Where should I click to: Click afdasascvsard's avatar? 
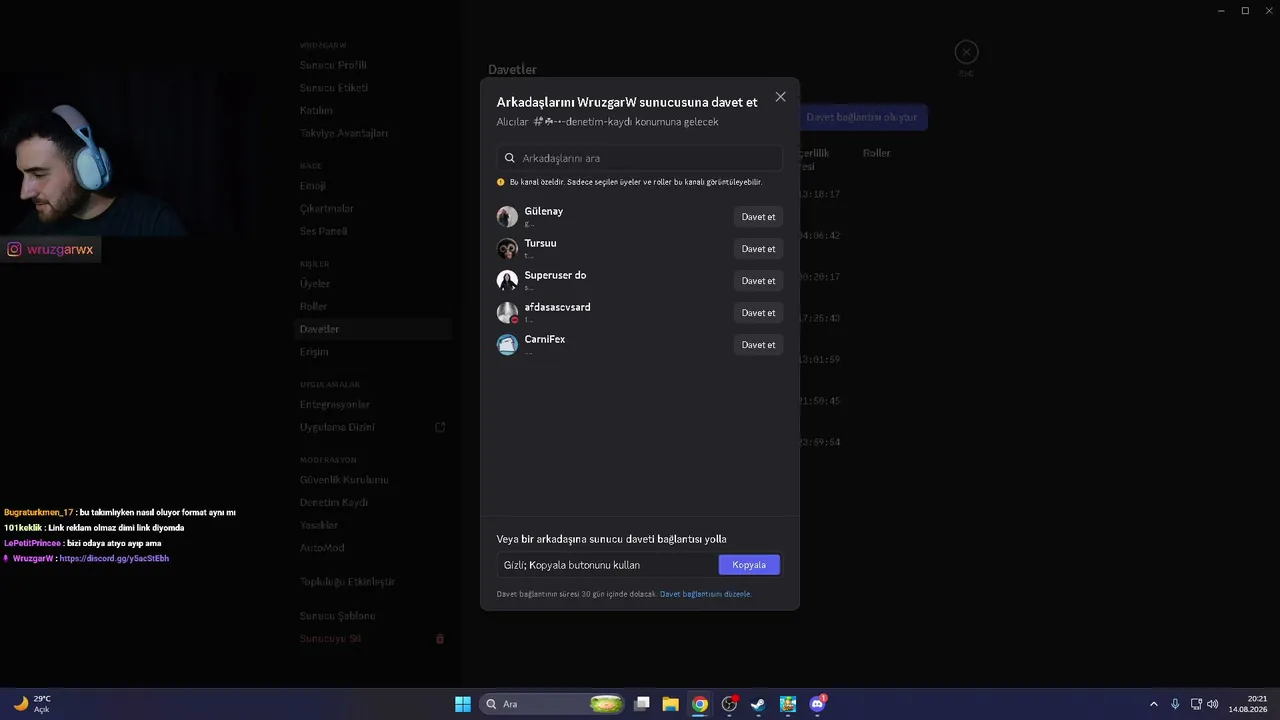(507, 313)
